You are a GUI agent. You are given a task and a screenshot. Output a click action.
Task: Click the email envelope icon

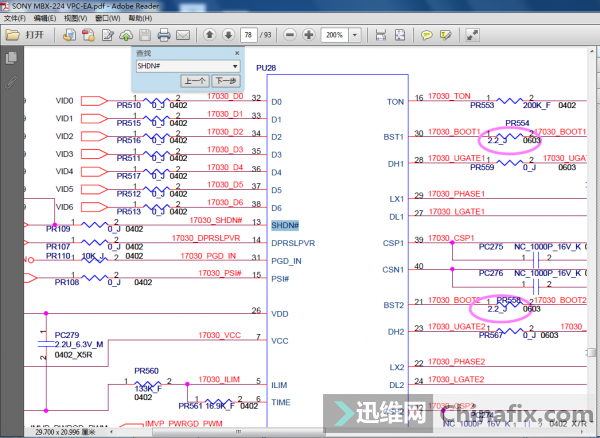coord(183,35)
